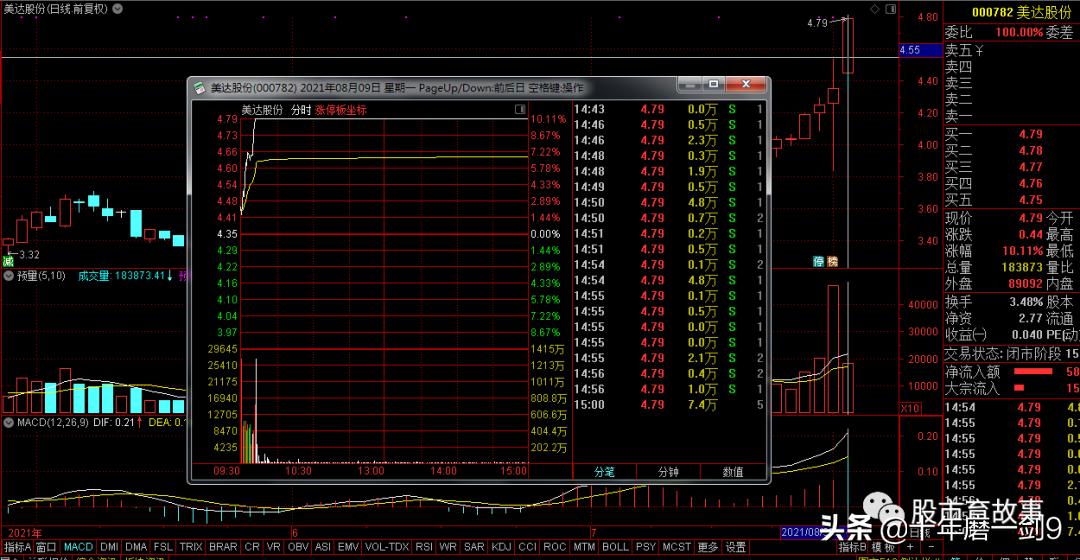1080x560 pixels.
Task: Click the 000782 美达股份 stock name header
Action: click(x=1010, y=11)
